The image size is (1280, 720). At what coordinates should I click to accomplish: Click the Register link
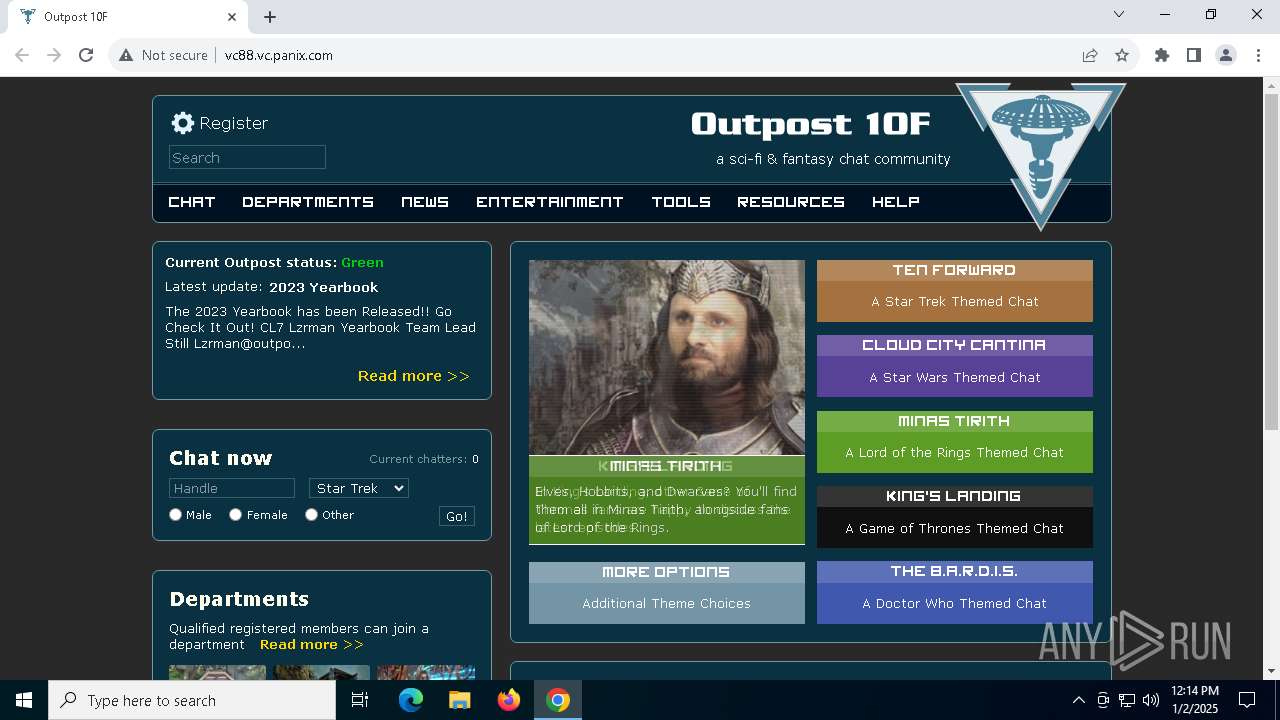pos(233,123)
